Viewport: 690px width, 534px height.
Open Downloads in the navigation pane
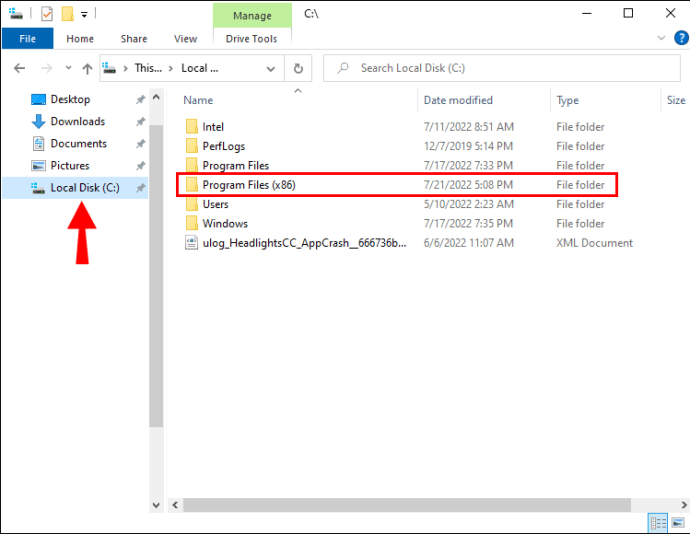click(77, 122)
